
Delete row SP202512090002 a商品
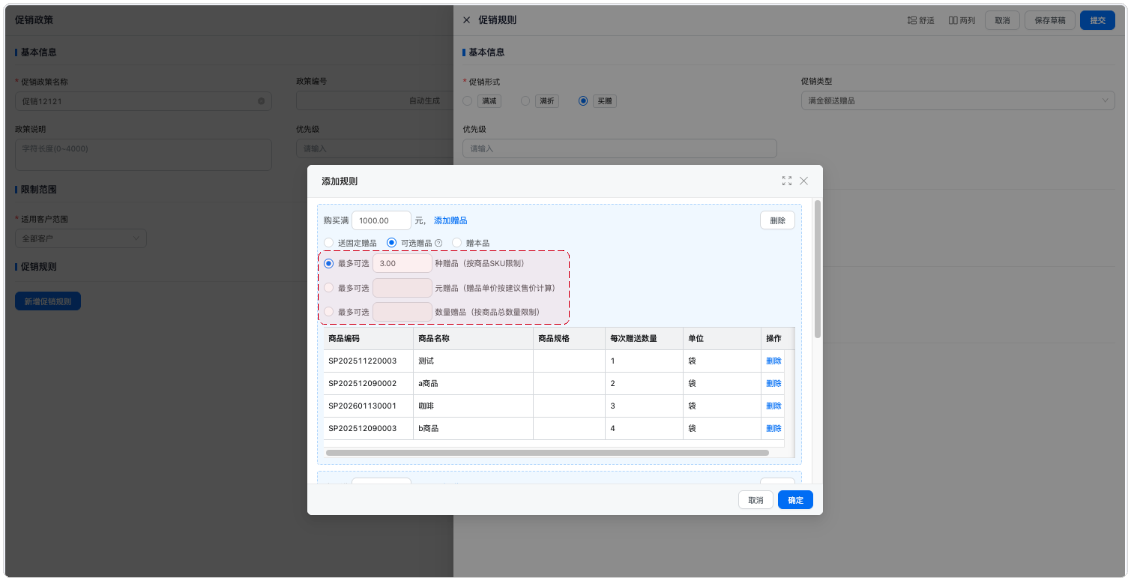coord(773,383)
